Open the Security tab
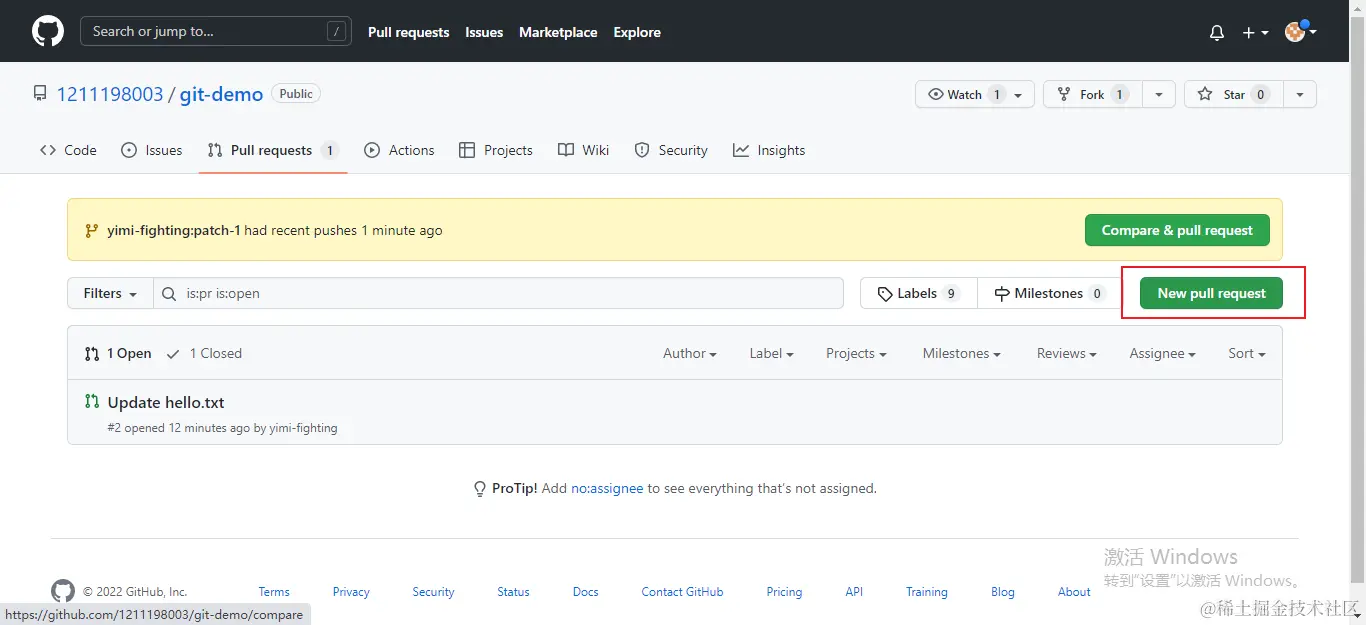The image size is (1366, 625). (x=671, y=150)
